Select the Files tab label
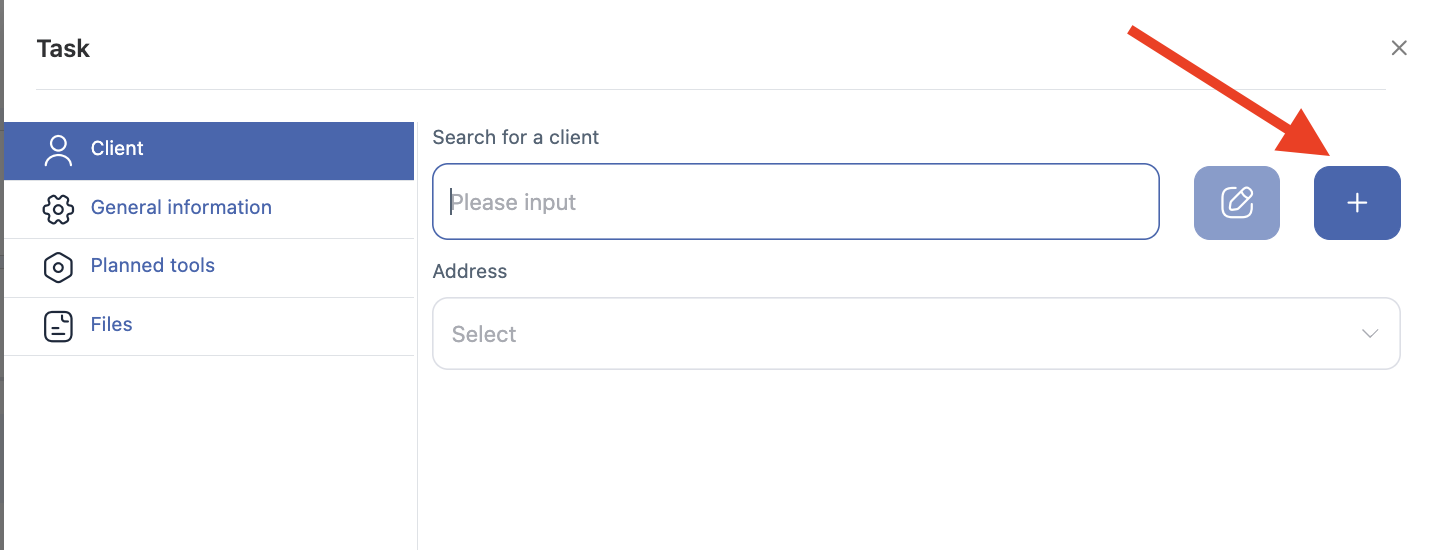1444x550 pixels. pos(111,325)
